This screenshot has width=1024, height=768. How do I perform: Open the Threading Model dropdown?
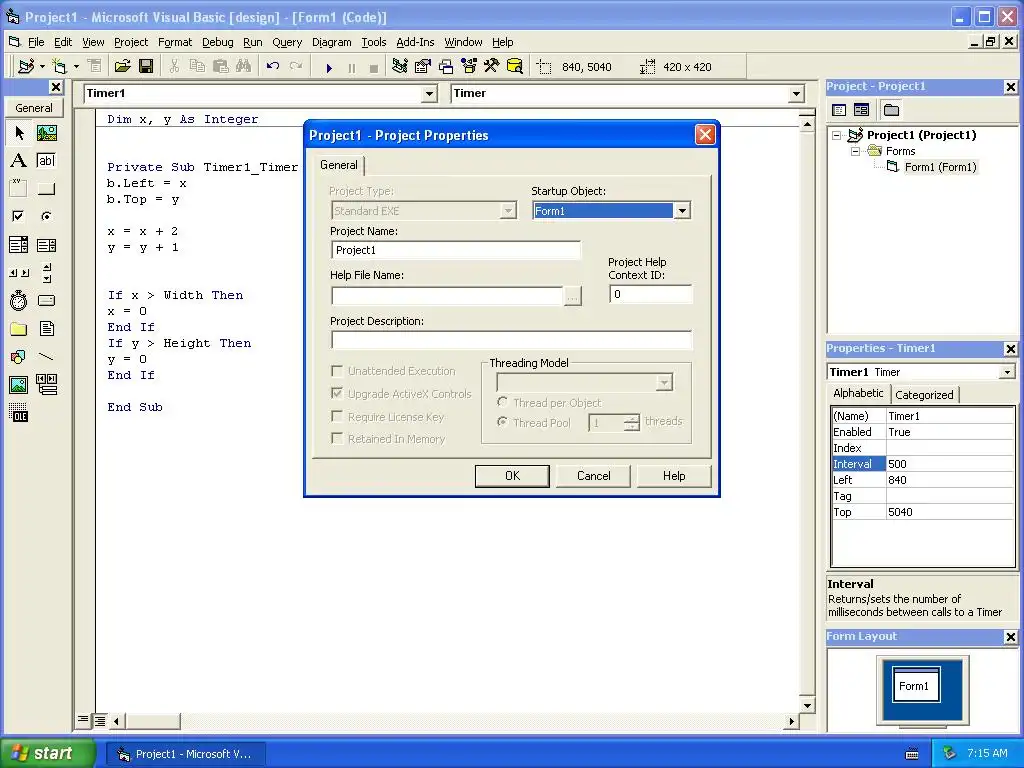click(664, 383)
